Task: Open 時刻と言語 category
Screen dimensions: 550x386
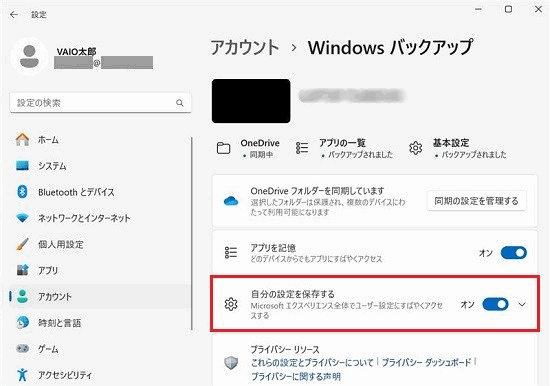Action: pyautogui.click(x=100, y=322)
